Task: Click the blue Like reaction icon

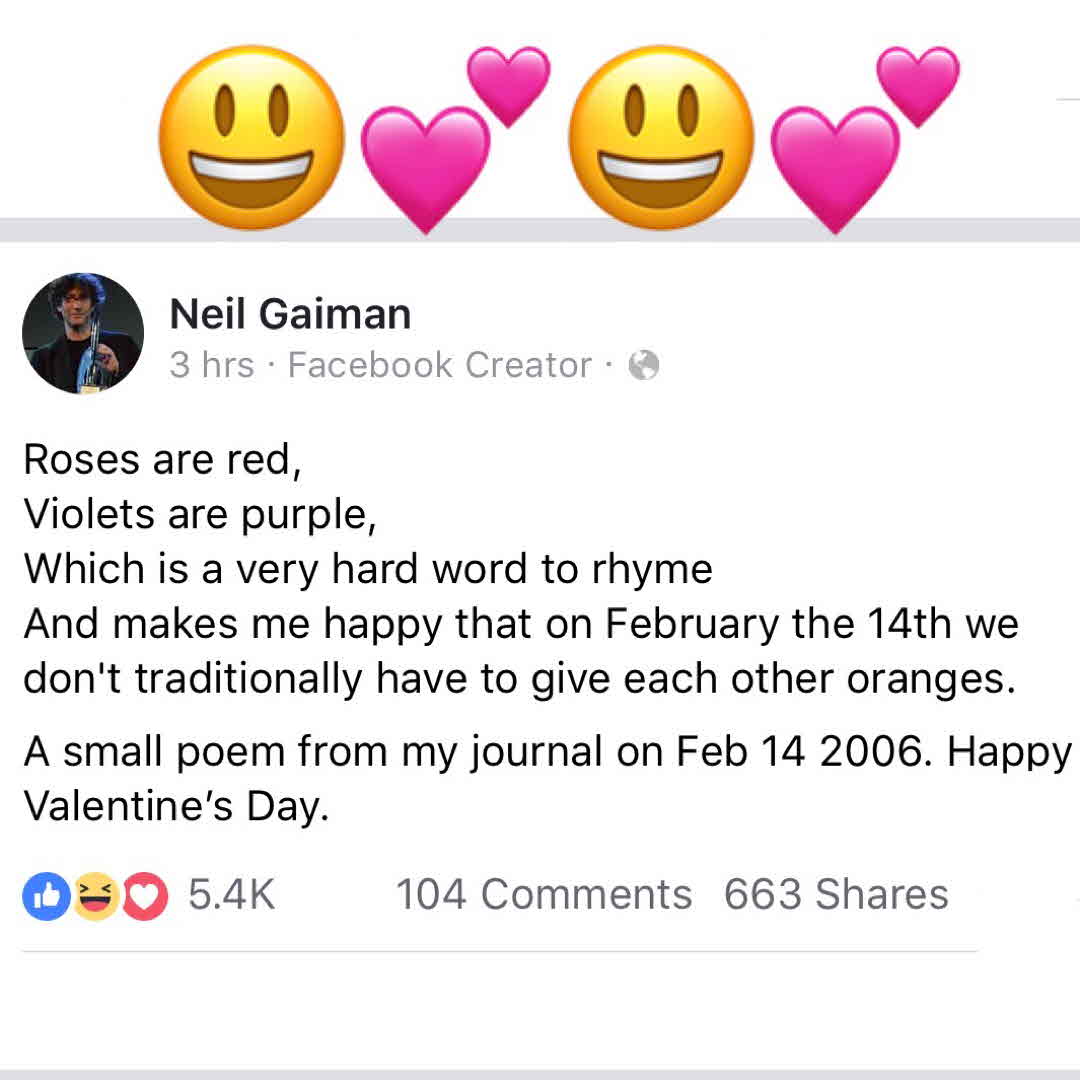Action: tap(45, 897)
